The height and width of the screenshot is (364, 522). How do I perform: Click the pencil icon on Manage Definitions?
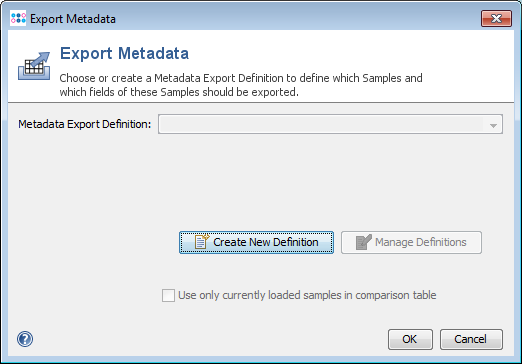(364, 242)
